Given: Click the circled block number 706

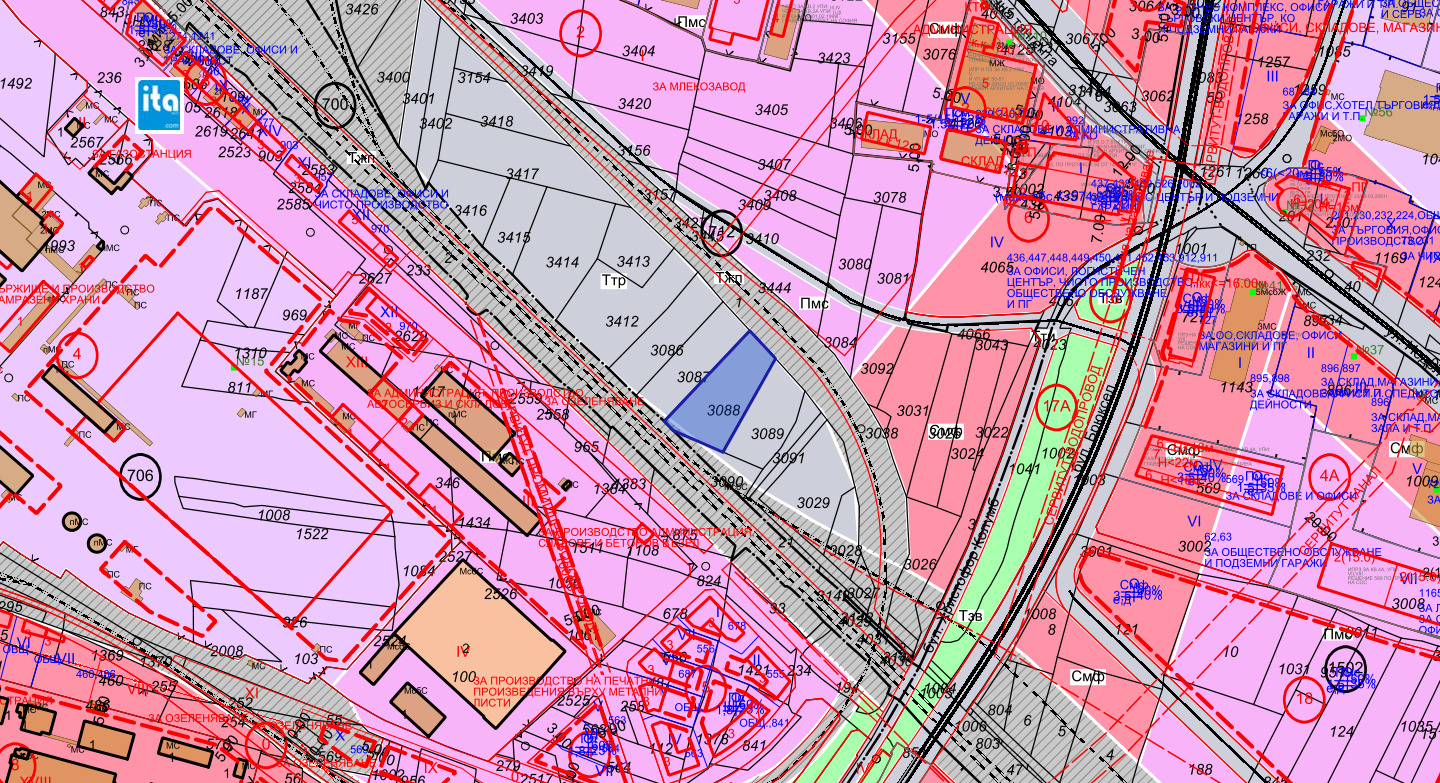Looking at the screenshot, I should point(141,476).
